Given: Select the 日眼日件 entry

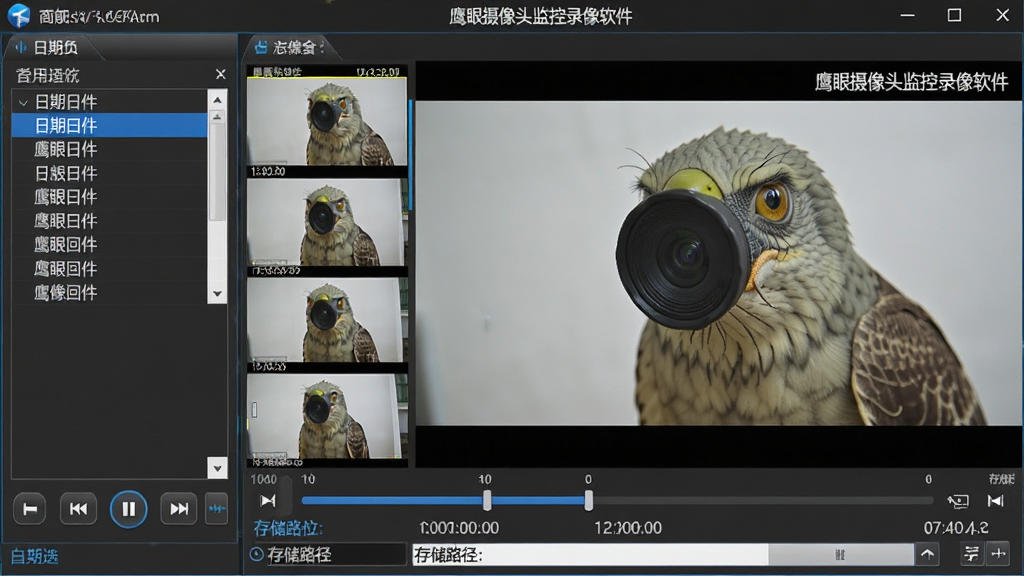Looking at the screenshot, I should (109, 173).
